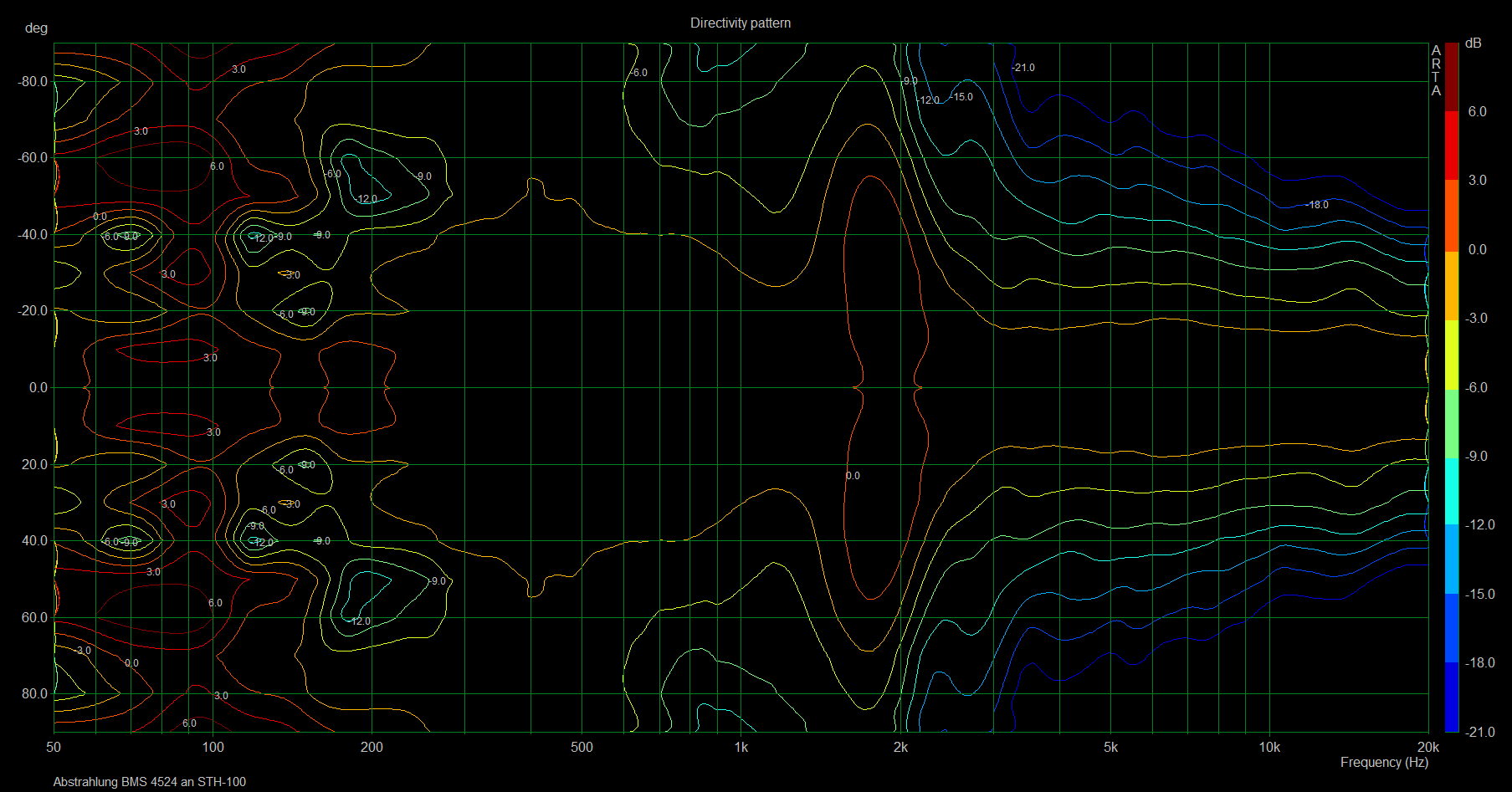The width and height of the screenshot is (1512, 792).
Task: Click the "deg" axis unit label
Action: point(37,28)
